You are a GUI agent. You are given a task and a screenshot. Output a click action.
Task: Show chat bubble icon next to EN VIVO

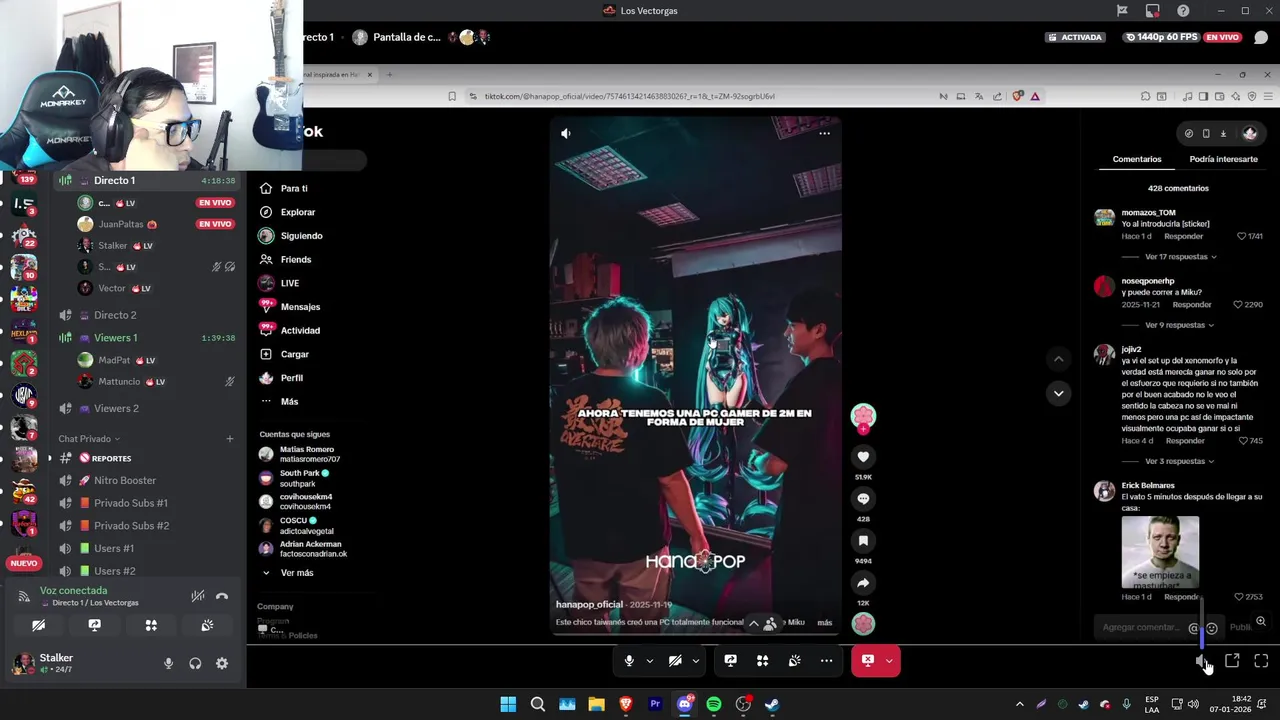click(x=1261, y=37)
